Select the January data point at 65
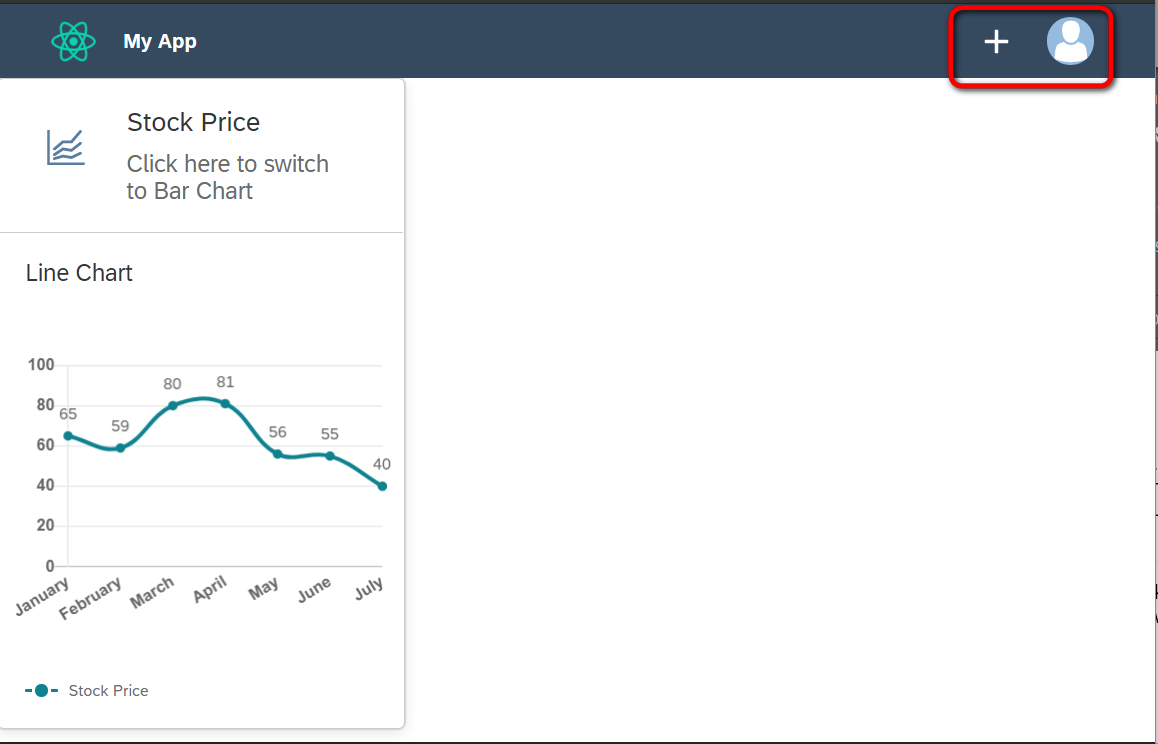This screenshot has width=1158, height=744. 68,435
